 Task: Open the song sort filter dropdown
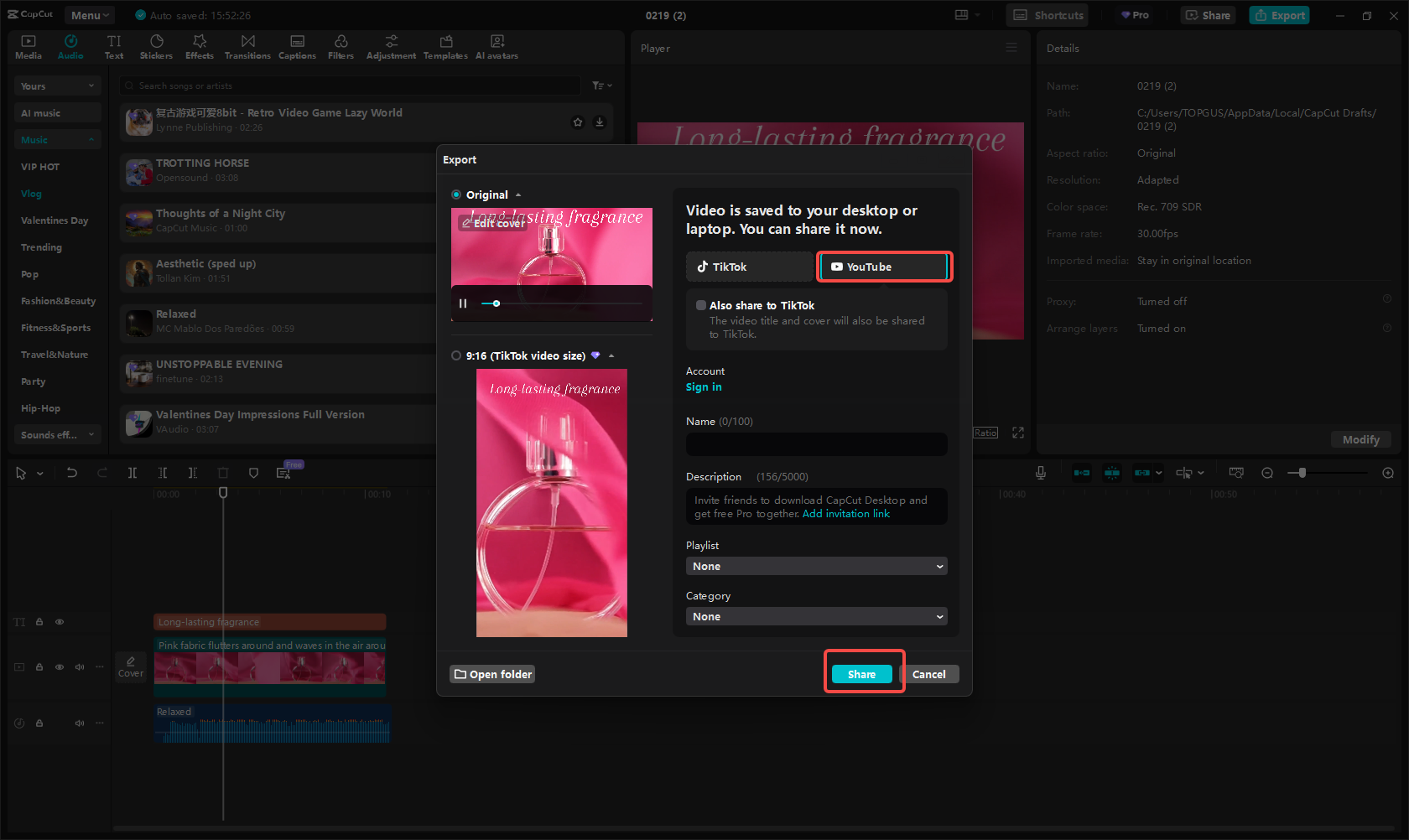(x=602, y=86)
